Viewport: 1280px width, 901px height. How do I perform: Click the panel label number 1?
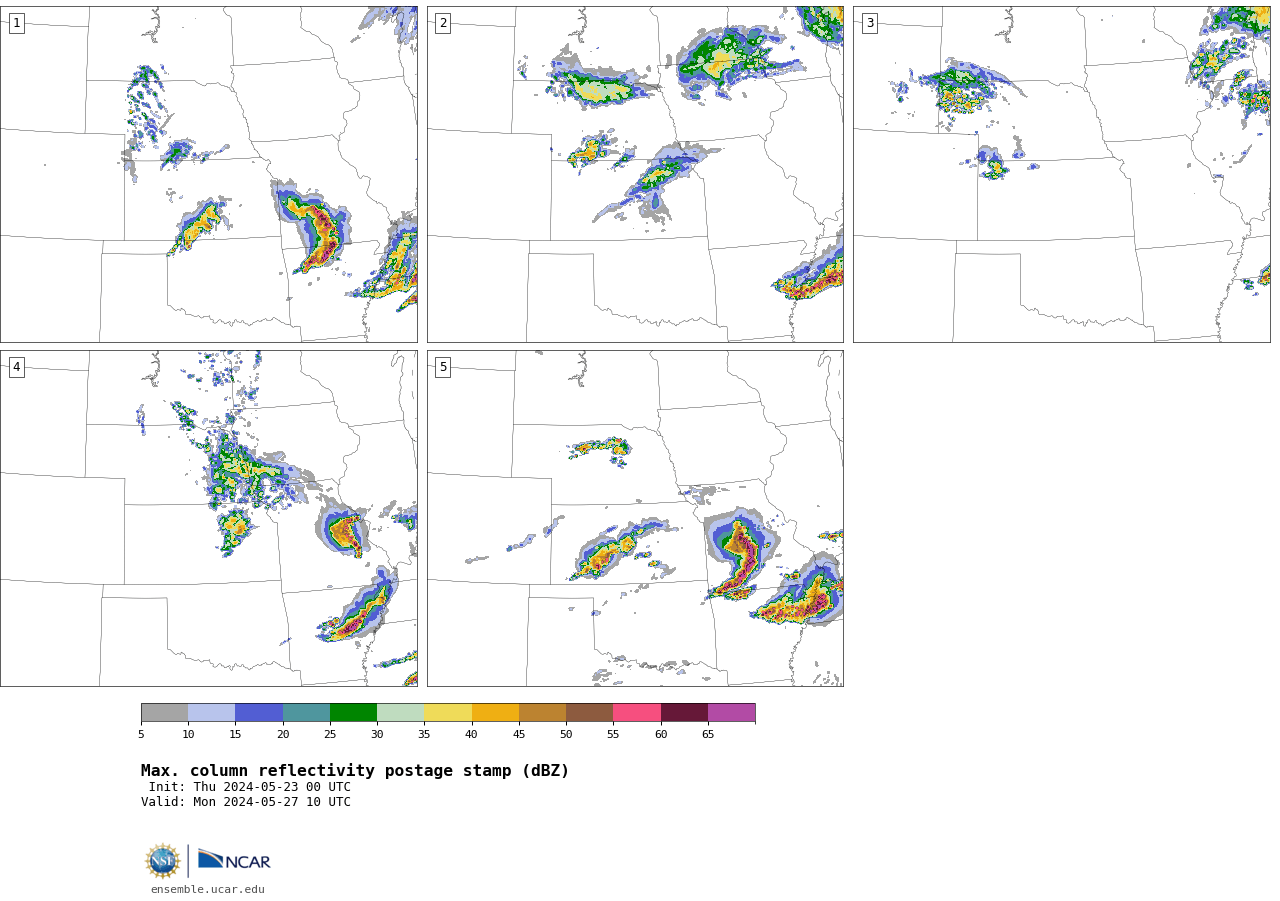[x=16, y=23]
